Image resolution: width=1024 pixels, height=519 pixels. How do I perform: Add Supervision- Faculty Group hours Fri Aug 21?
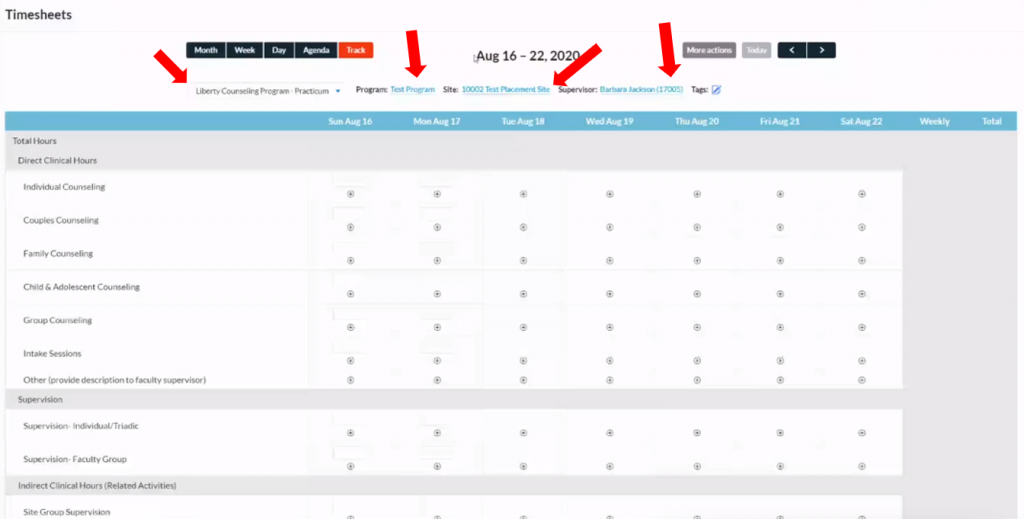(x=780, y=466)
